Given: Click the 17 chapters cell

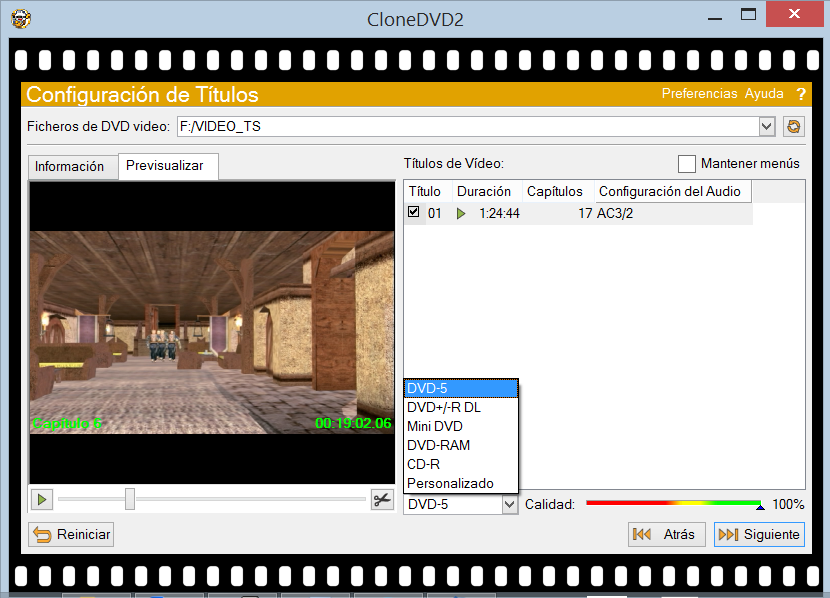Looking at the screenshot, I should click(585, 214).
